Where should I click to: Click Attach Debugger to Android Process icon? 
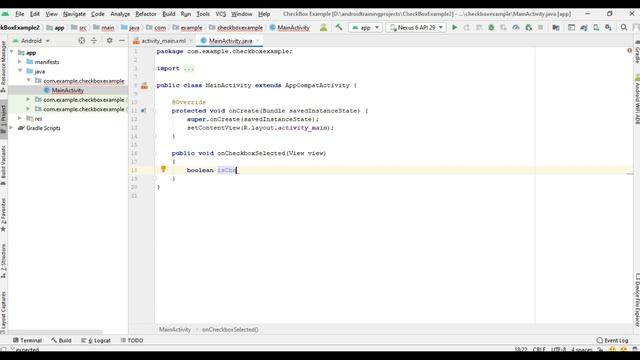coord(528,27)
